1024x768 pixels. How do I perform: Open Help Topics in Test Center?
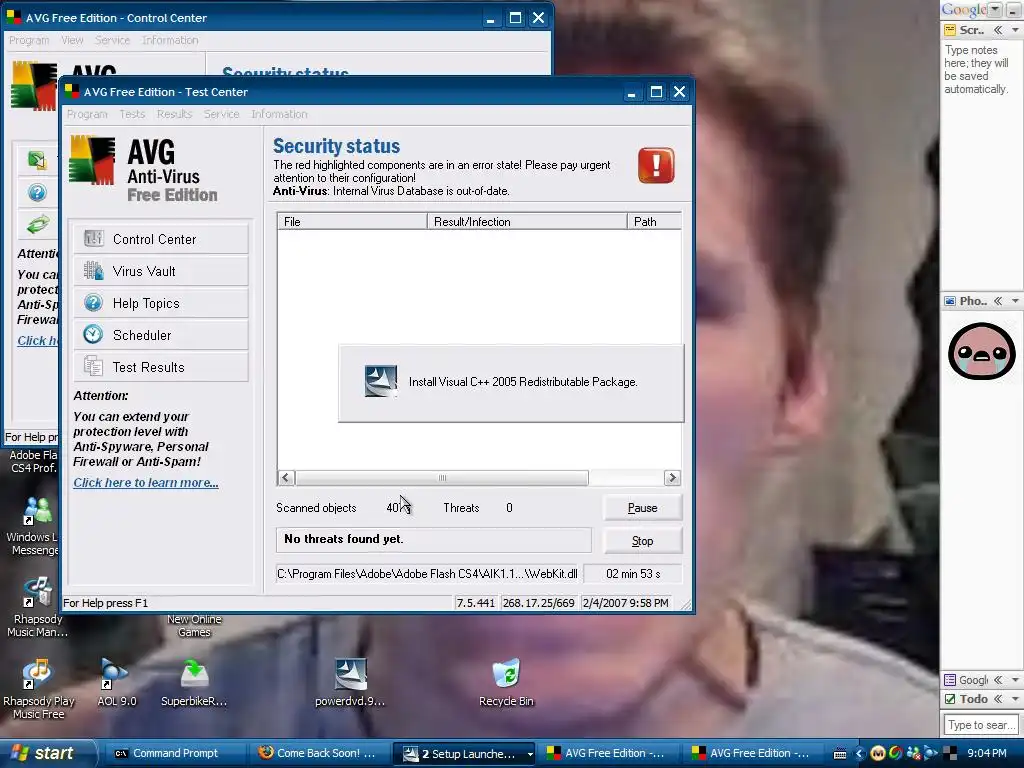[161, 303]
